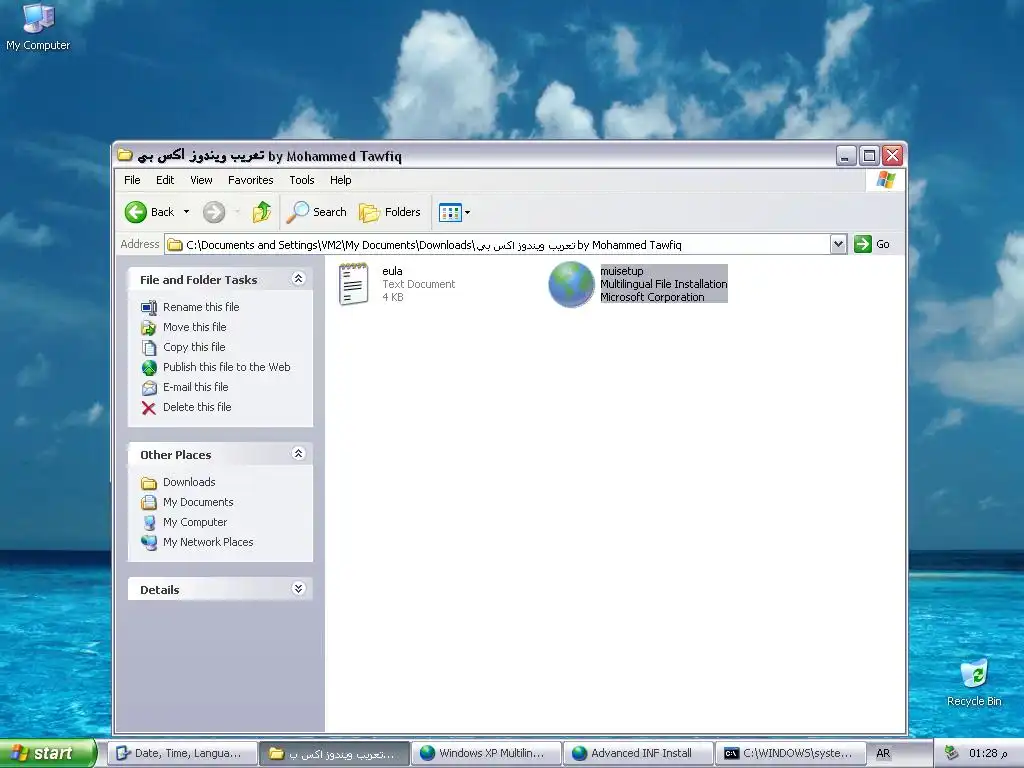Toggle the Folders pane button

point(390,212)
